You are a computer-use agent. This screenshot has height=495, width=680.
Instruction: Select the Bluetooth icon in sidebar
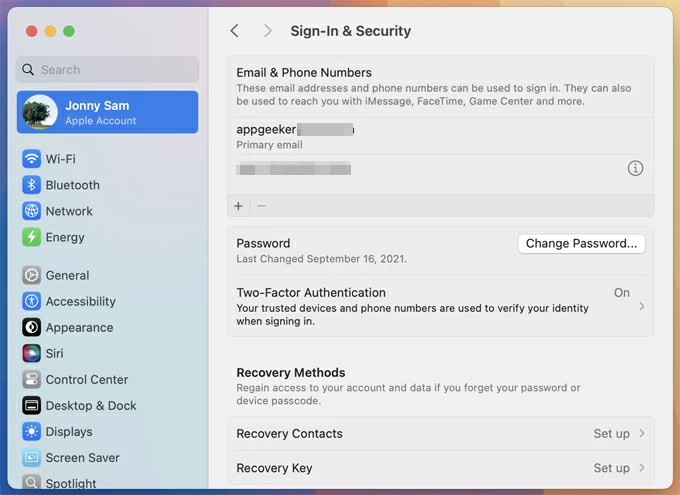[31, 185]
